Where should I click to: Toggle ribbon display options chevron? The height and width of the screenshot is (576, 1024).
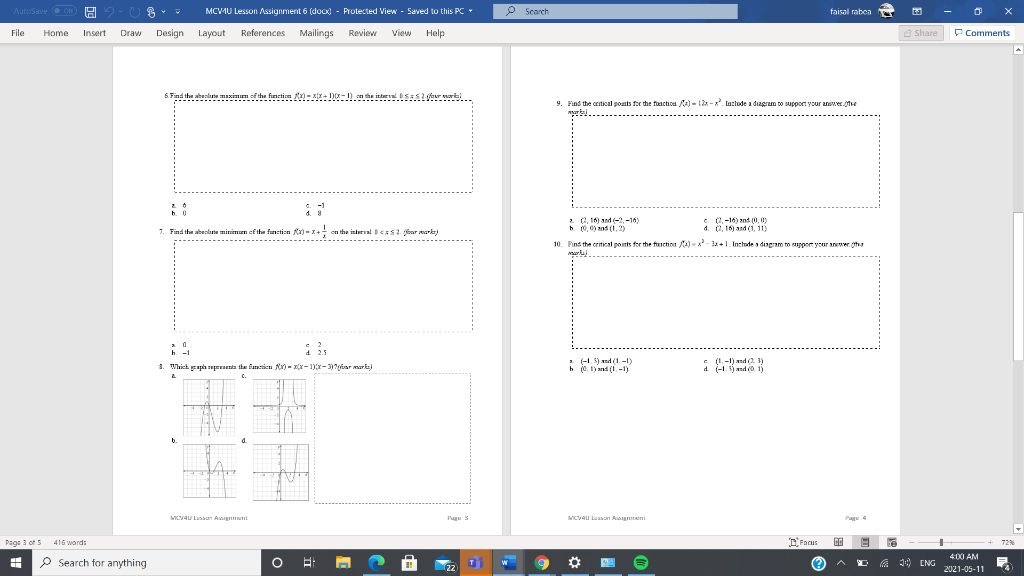point(917,11)
